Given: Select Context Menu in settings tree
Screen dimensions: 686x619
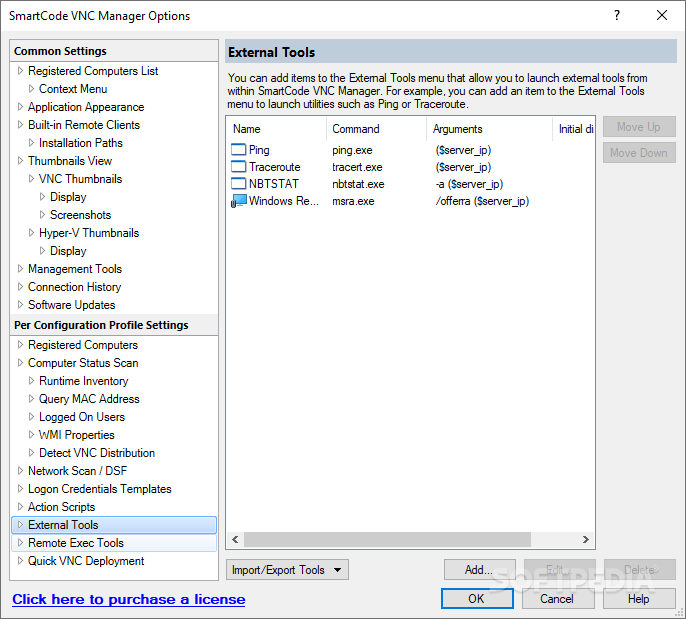Looking at the screenshot, I should (x=73, y=89).
